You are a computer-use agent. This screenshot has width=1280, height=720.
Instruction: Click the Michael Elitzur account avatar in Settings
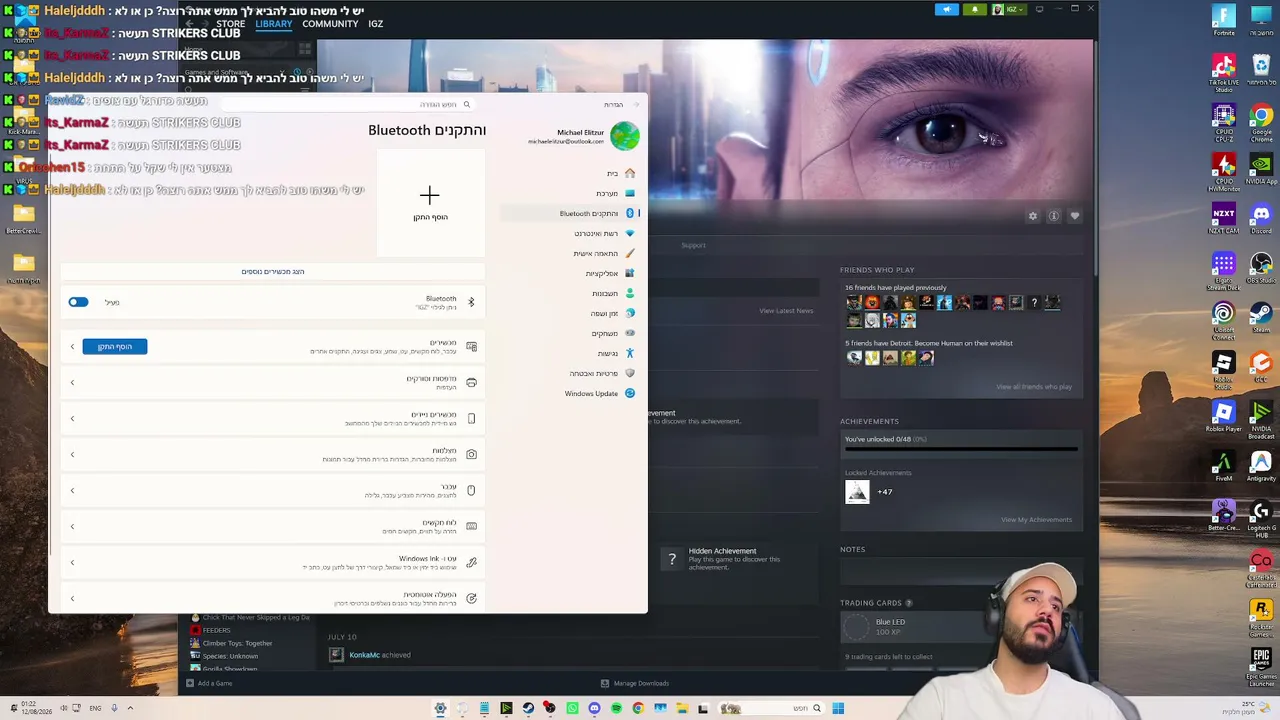(x=625, y=136)
